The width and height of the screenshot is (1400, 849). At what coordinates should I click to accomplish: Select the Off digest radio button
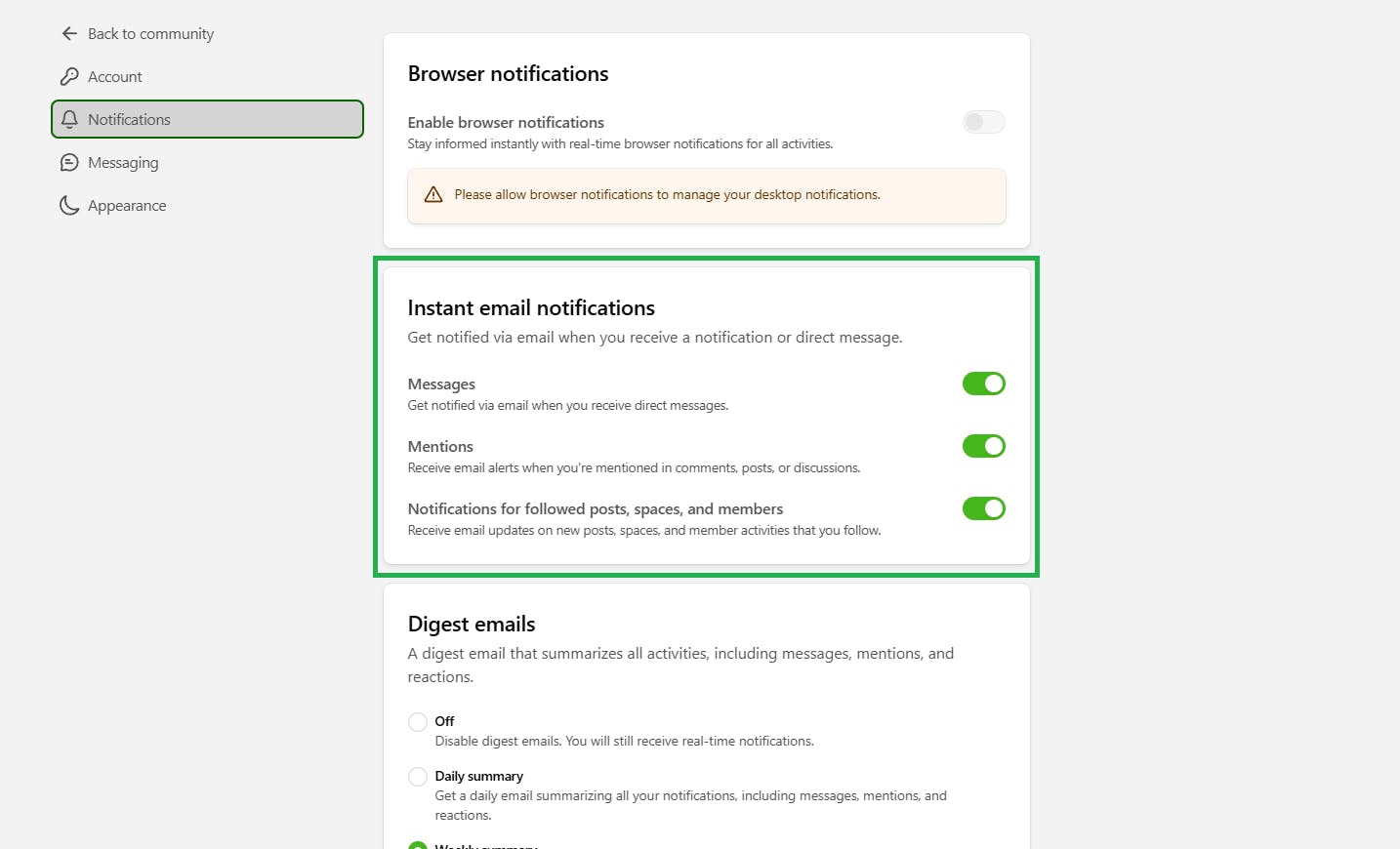(x=418, y=722)
